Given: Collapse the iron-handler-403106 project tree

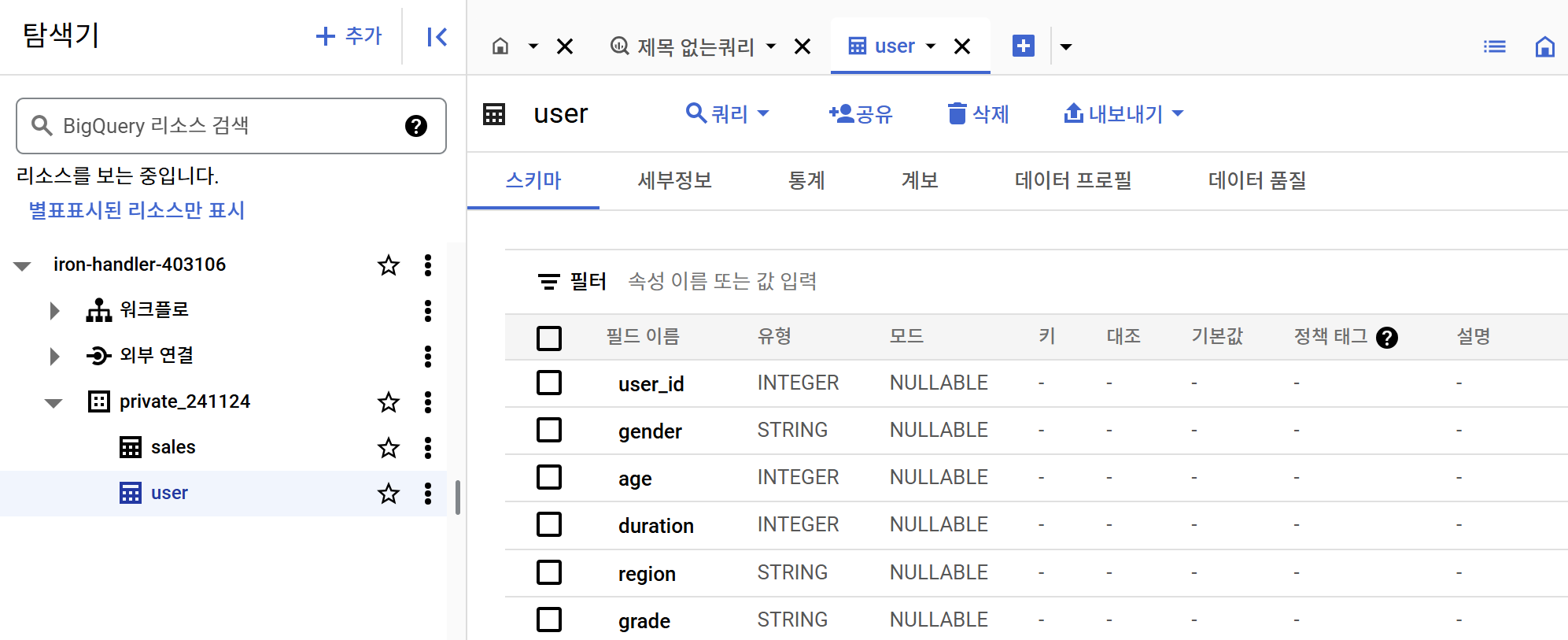Looking at the screenshot, I should click(22, 266).
